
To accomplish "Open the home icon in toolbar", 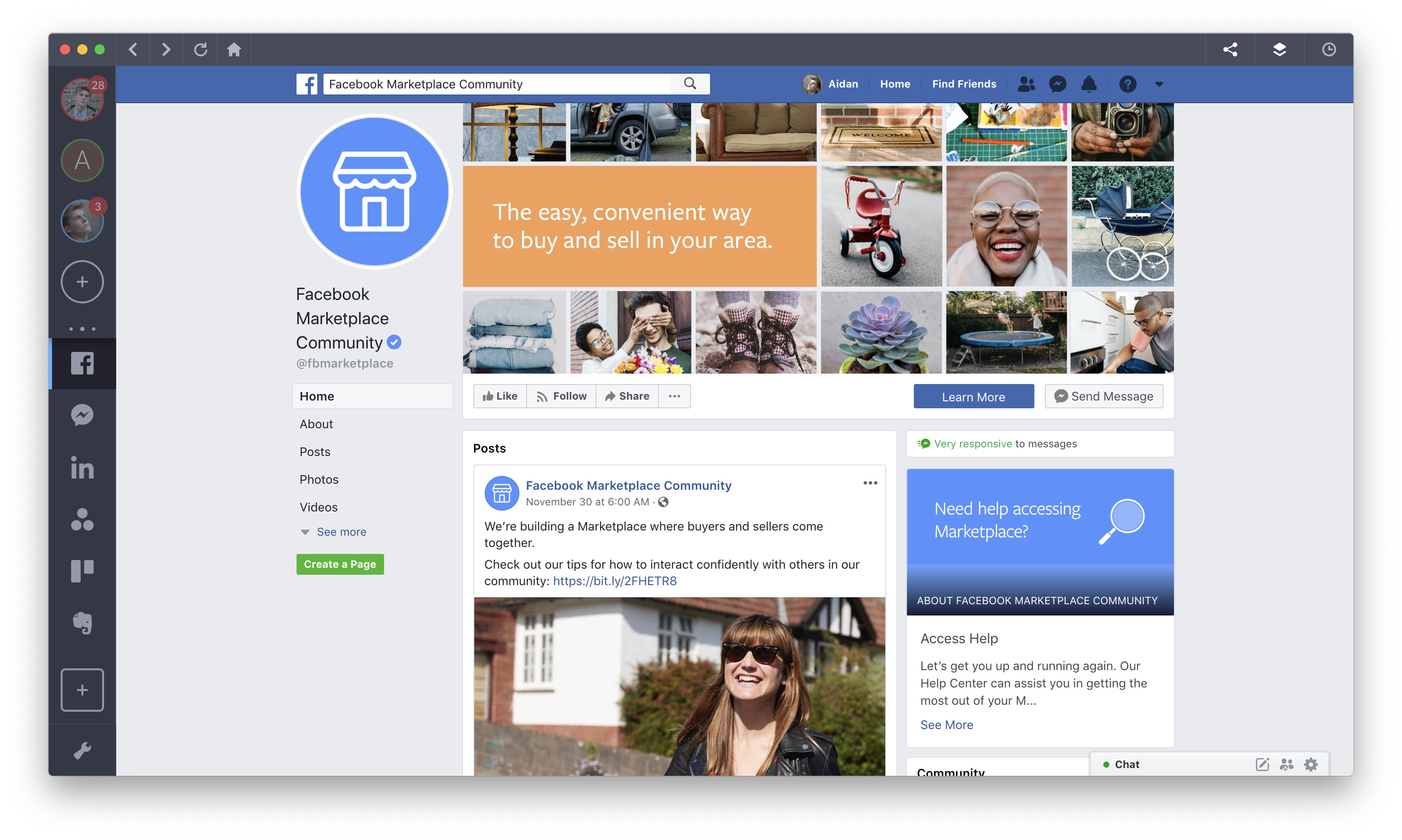I will 234,50.
